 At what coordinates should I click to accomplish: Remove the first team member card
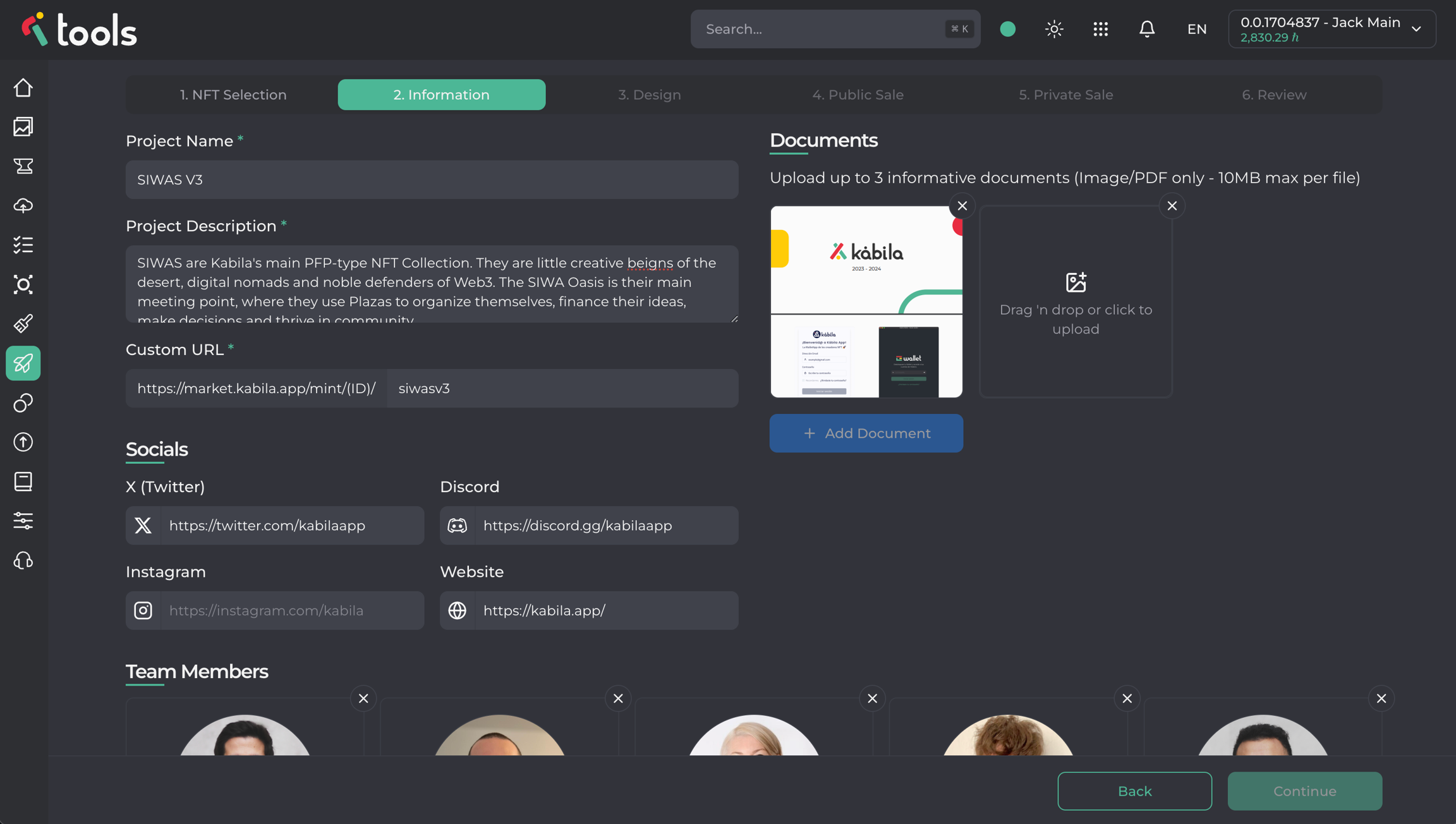pyautogui.click(x=363, y=698)
